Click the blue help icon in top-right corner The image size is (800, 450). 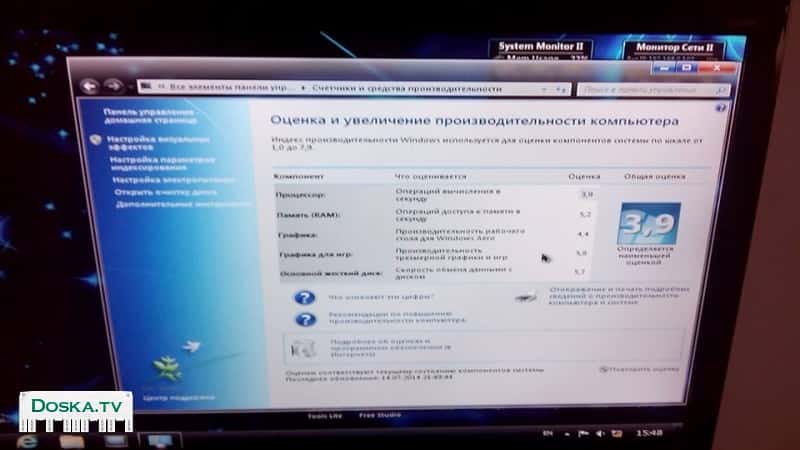[x=721, y=107]
